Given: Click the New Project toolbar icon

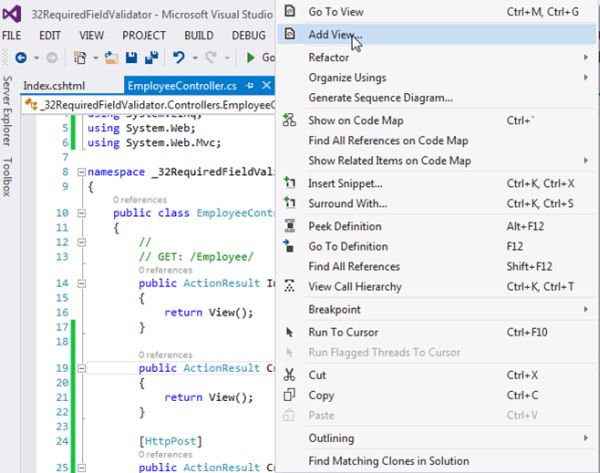Looking at the screenshot, I should point(79,58).
